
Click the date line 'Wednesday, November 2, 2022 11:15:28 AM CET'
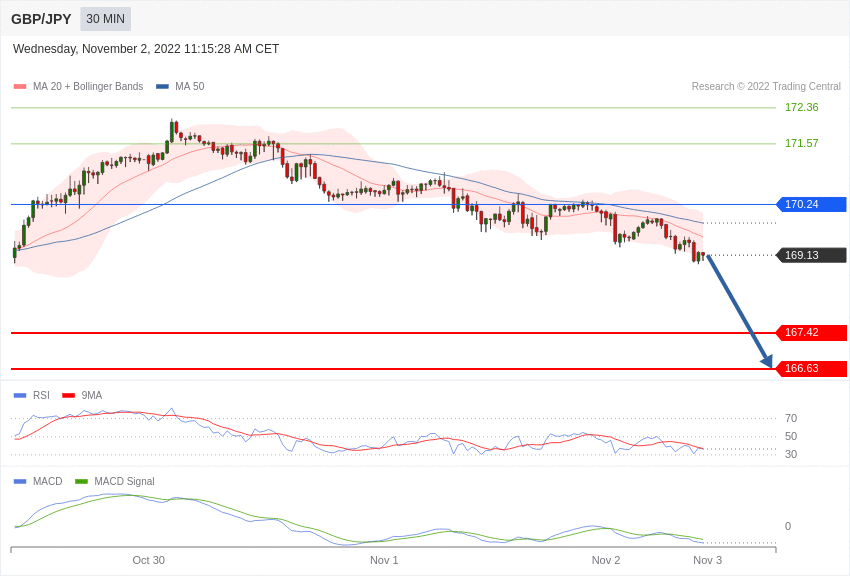(146, 49)
